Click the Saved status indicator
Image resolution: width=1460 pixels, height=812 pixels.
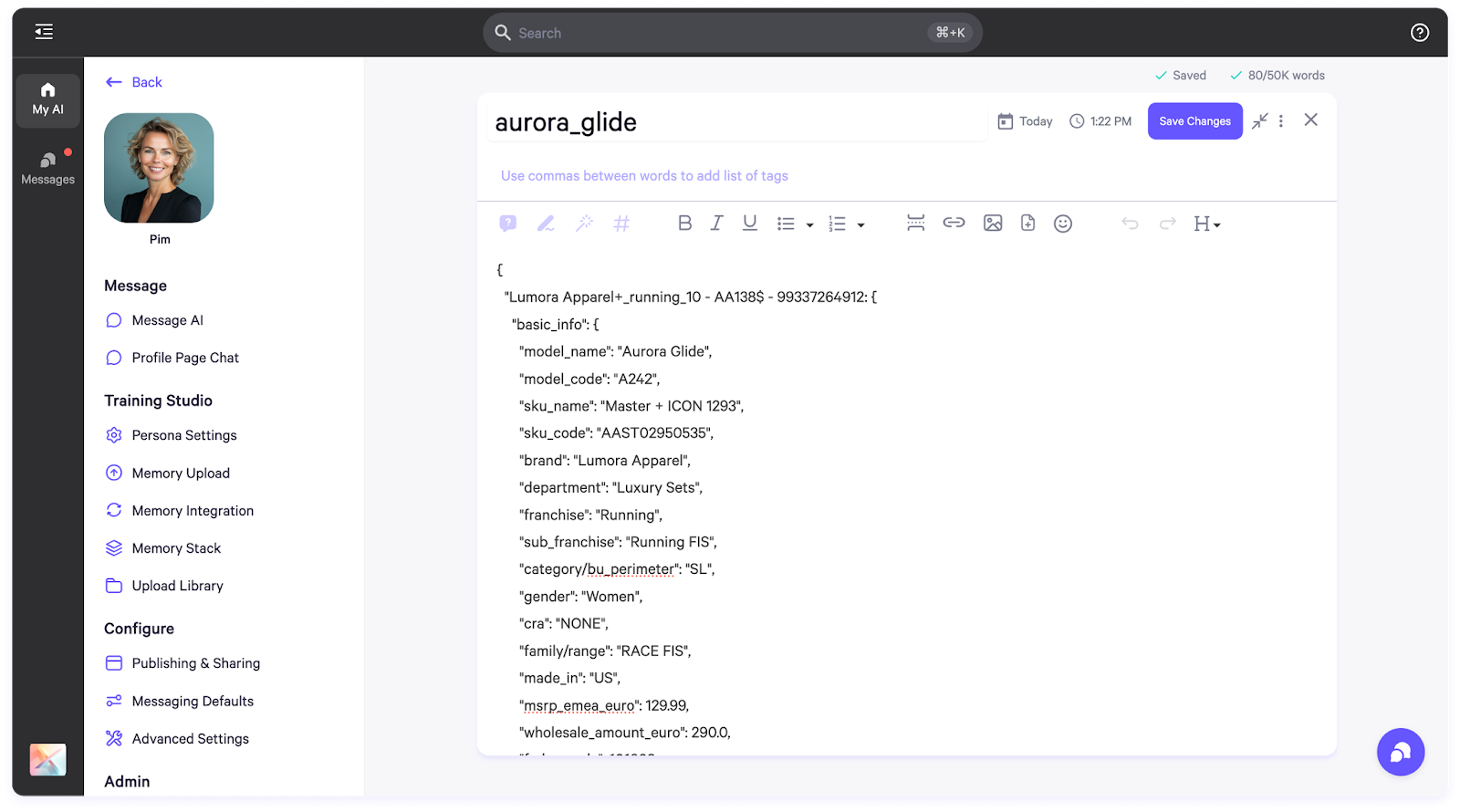pos(1181,76)
